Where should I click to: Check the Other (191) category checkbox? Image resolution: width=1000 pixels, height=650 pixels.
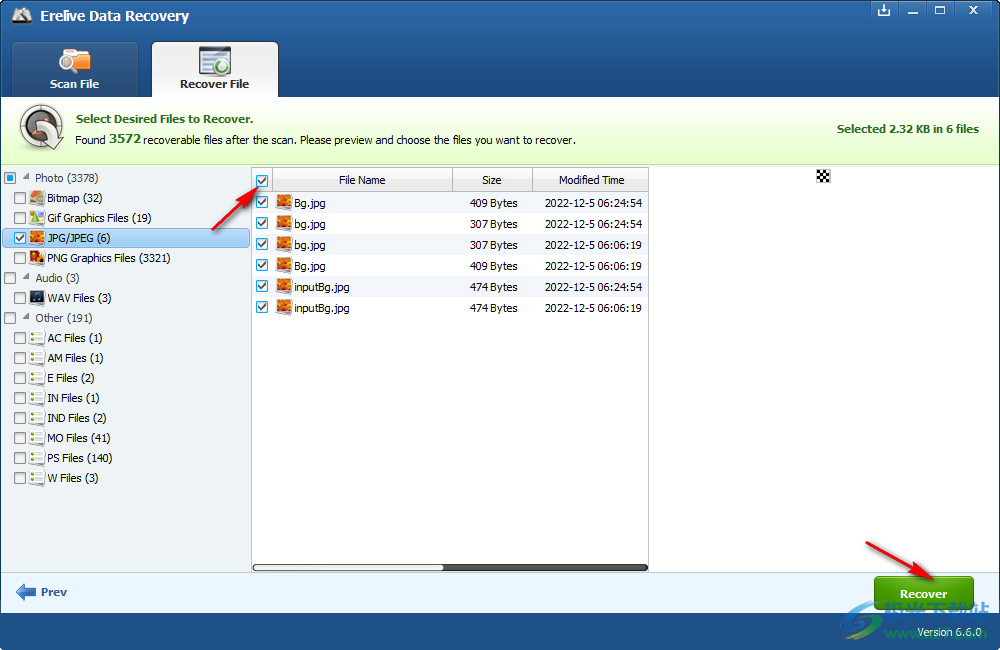10,318
